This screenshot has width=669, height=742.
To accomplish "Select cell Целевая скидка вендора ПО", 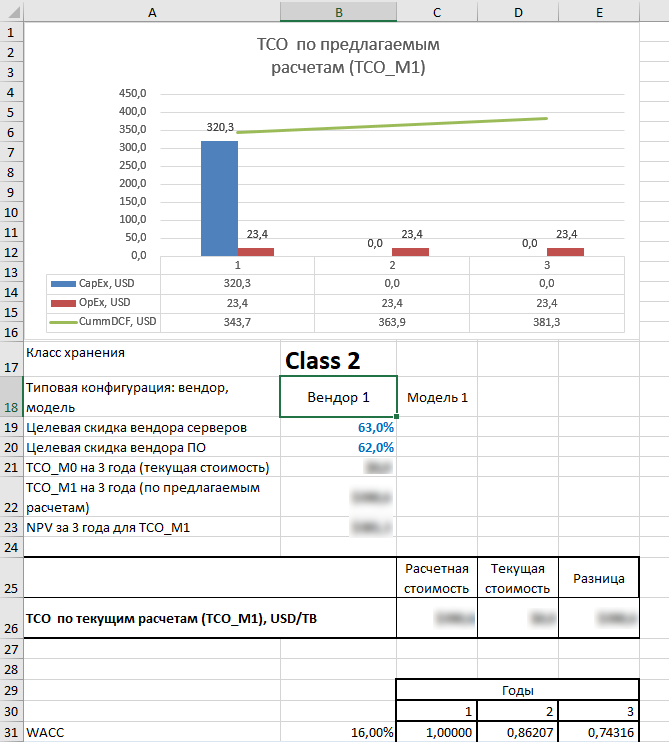I will tap(152, 447).
